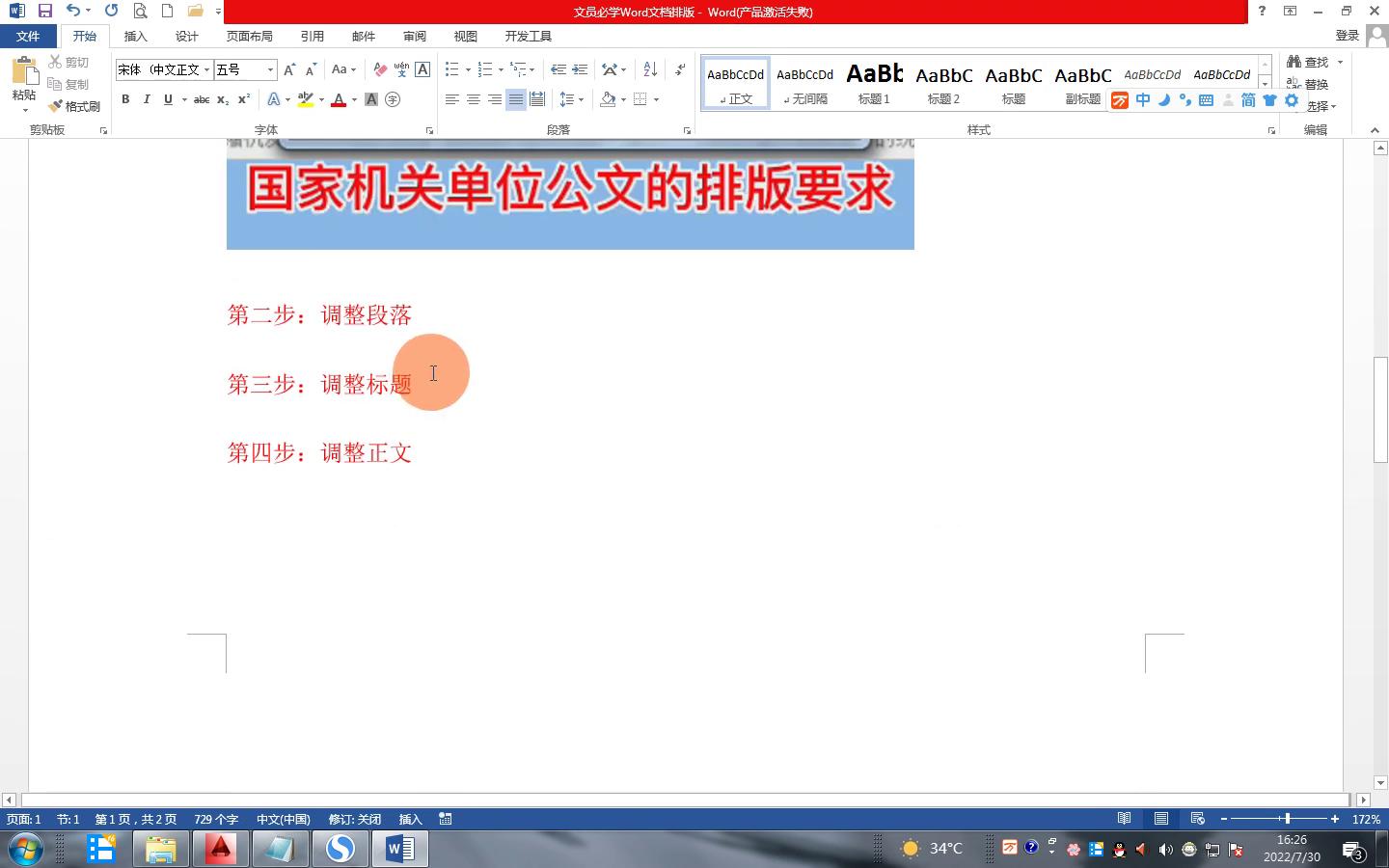Click 查找 (Find) button
This screenshot has height=868, width=1389.
tap(1308, 62)
